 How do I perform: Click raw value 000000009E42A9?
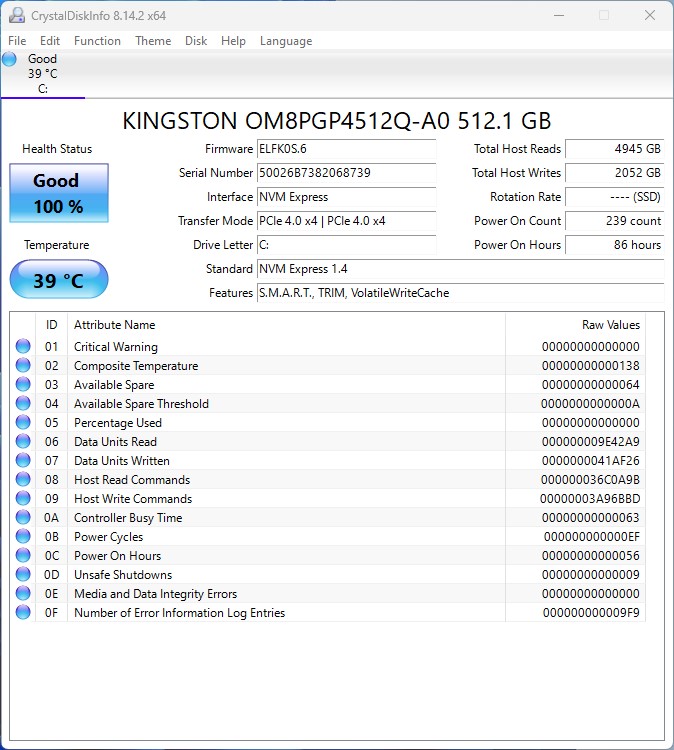(590, 441)
